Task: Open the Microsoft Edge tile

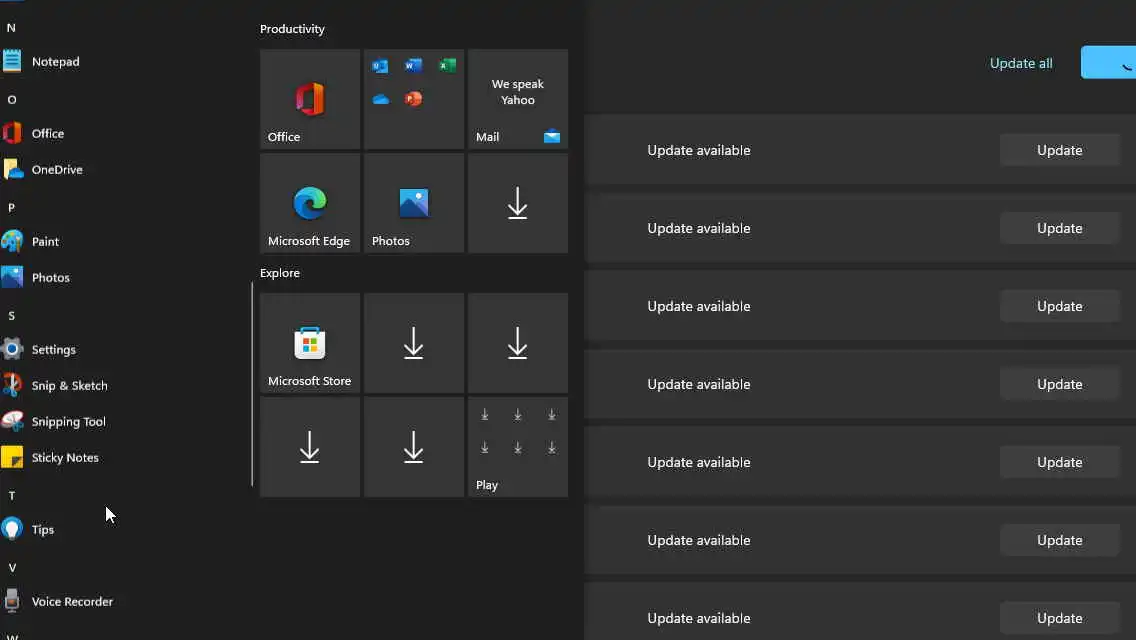Action: click(310, 203)
